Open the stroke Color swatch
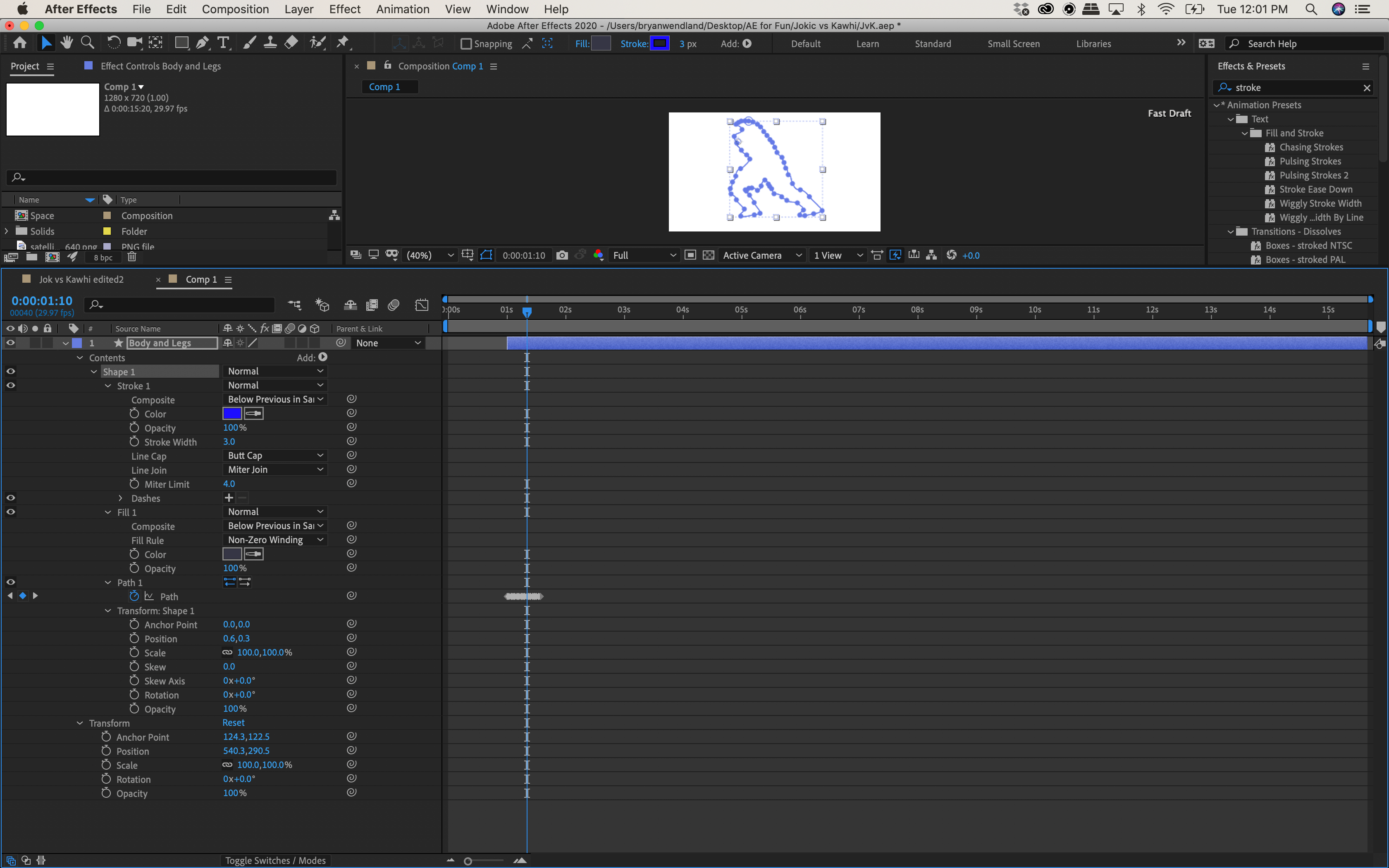The image size is (1389, 868). click(x=231, y=413)
